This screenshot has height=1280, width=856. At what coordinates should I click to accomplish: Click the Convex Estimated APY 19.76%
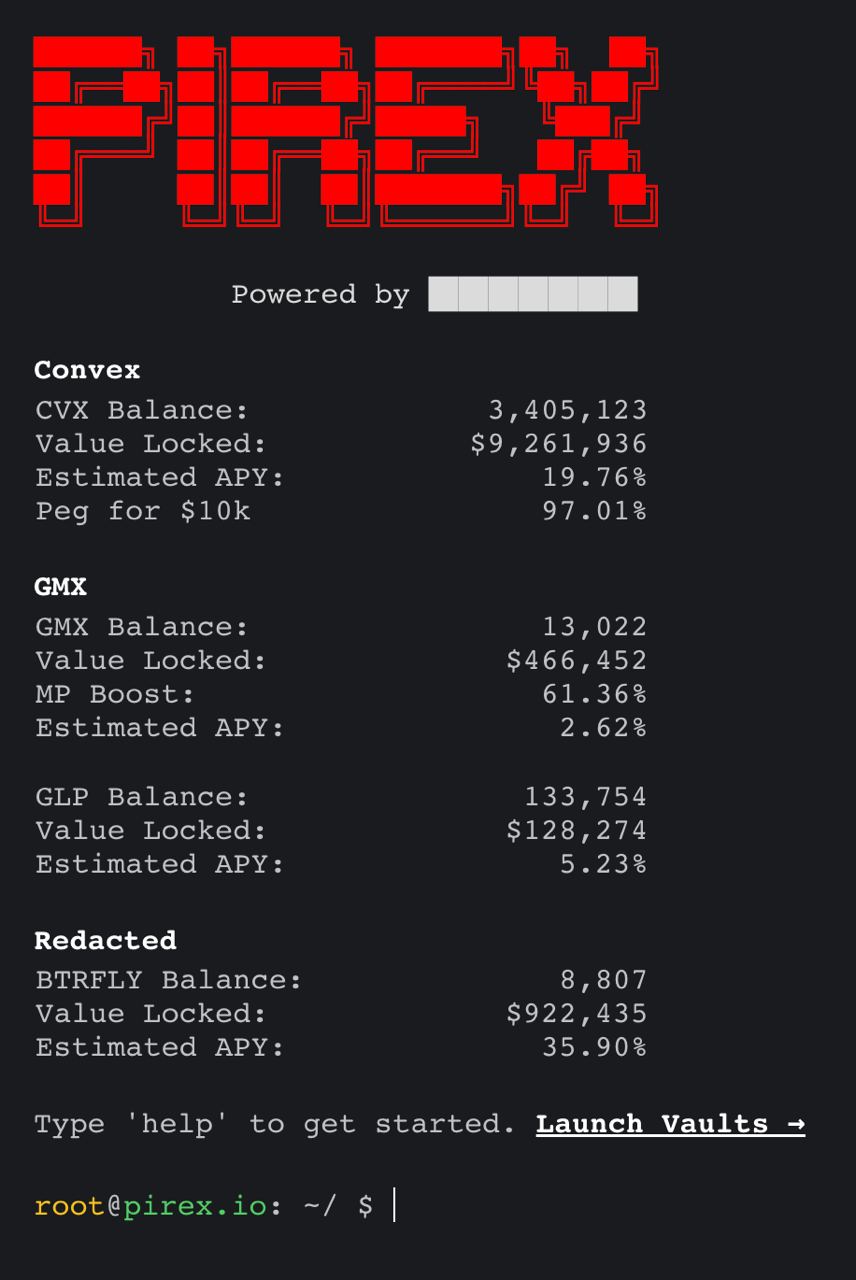click(x=594, y=478)
